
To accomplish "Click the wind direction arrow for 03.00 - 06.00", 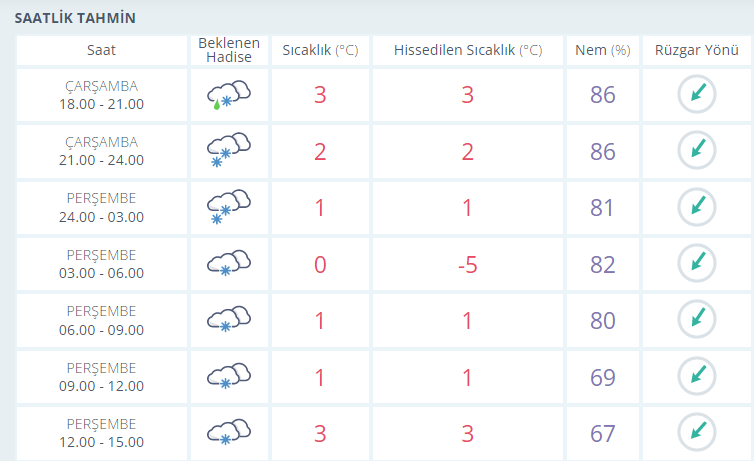I will [x=697, y=263].
